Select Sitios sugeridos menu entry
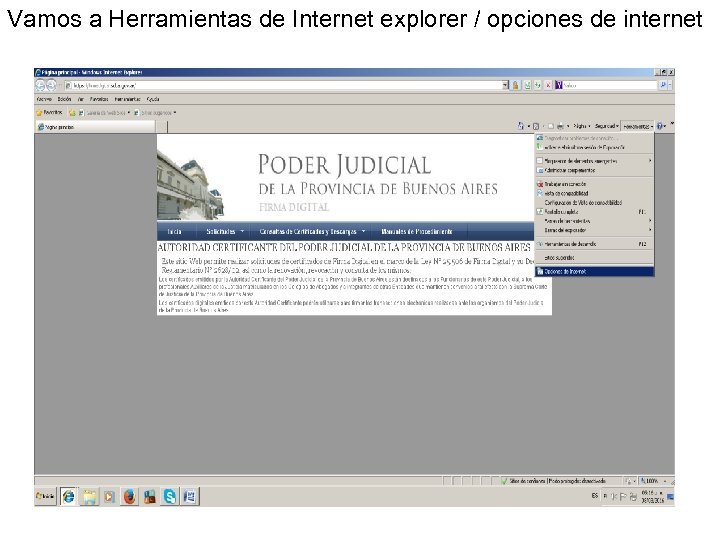 click(x=595, y=258)
